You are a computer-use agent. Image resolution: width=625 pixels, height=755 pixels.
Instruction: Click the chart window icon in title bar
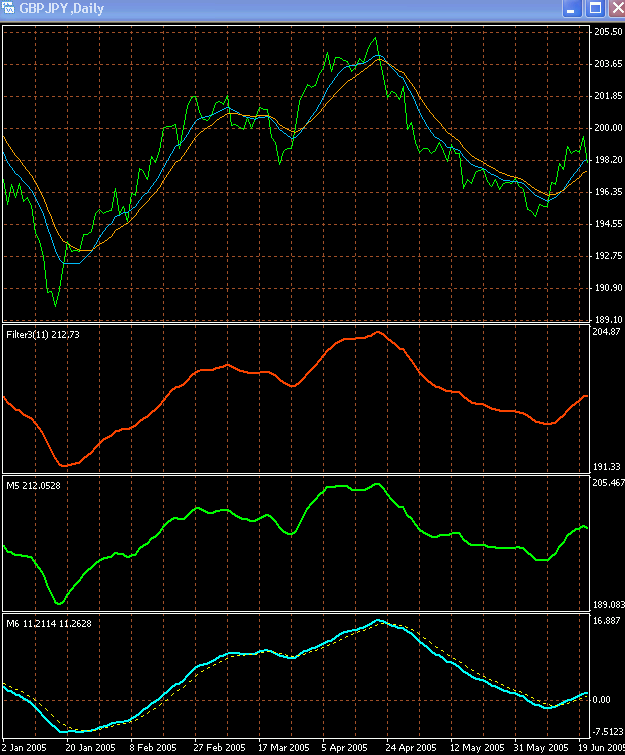pyautogui.click(x=8, y=8)
